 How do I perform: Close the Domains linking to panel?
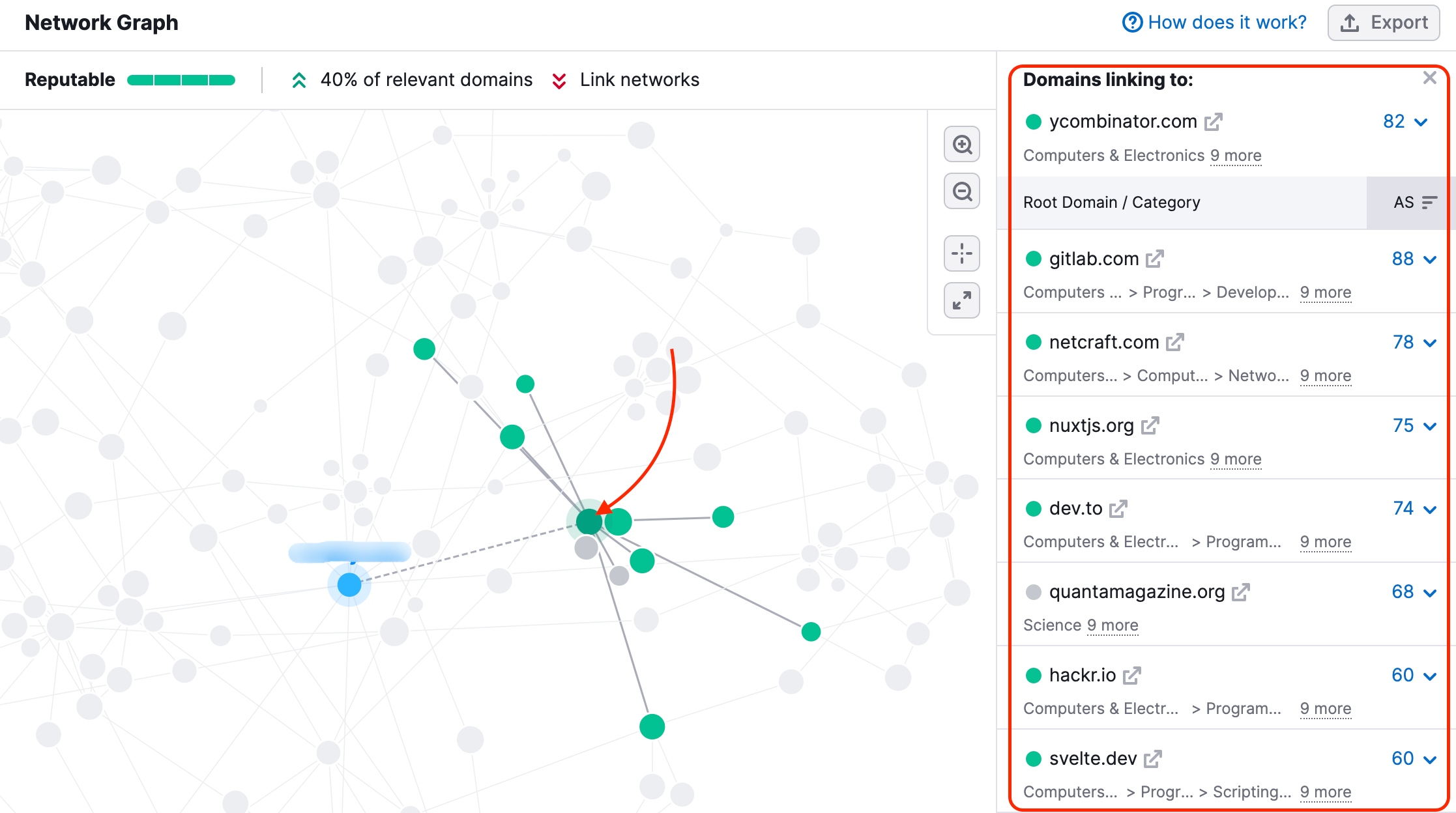tap(1430, 78)
